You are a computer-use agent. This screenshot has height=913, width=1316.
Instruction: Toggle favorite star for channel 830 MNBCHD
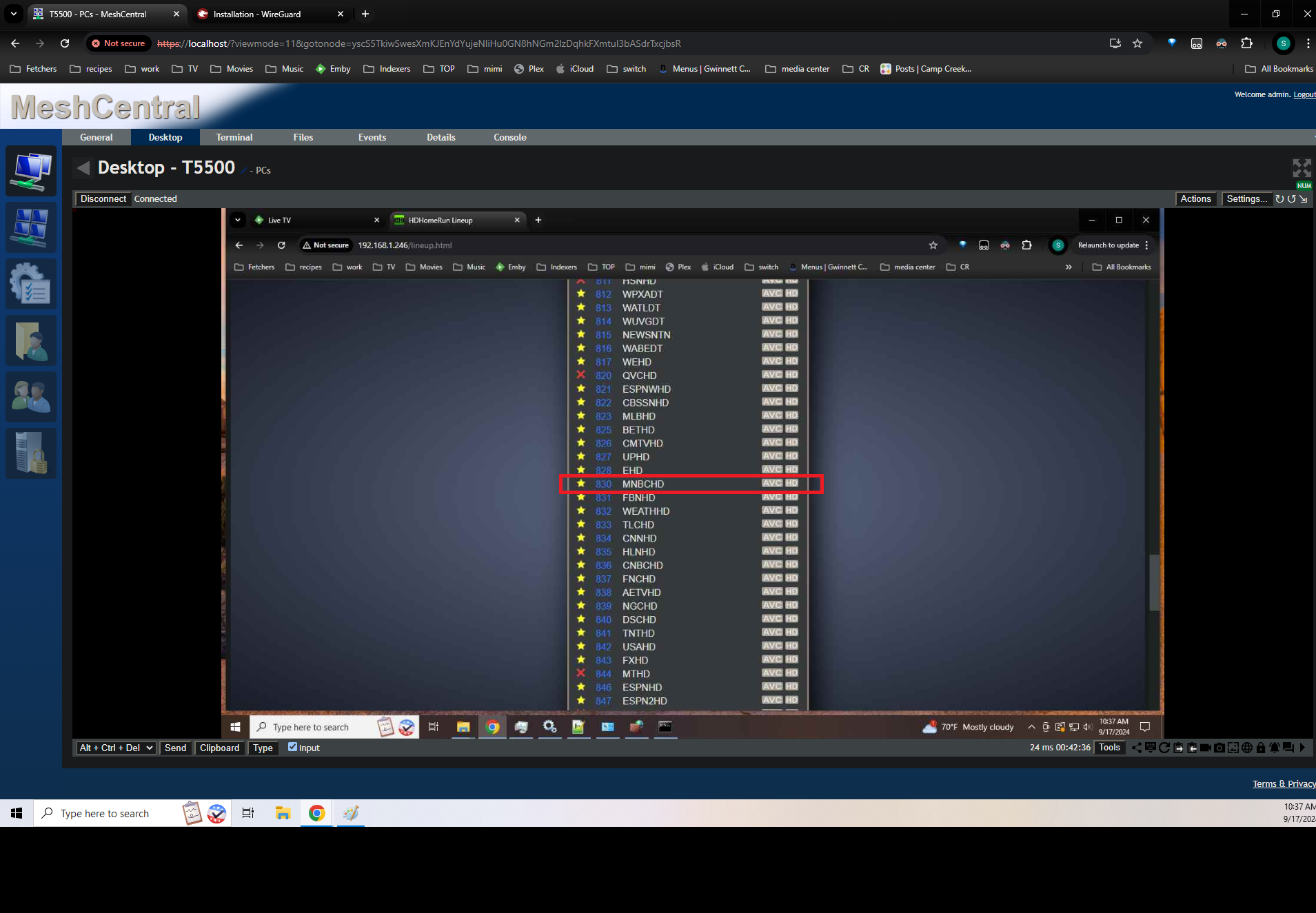pos(580,484)
